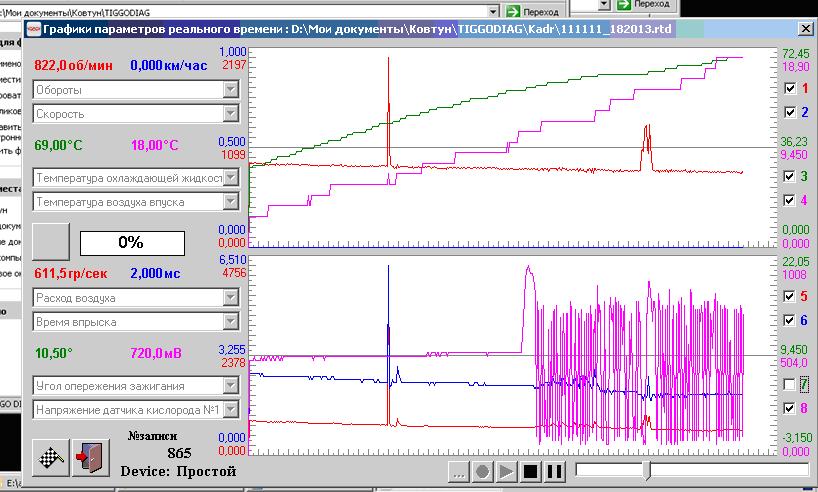Viewport: 818px width, 492px height.
Task: Click the 2,000 мс injection time value
Action: (155, 273)
